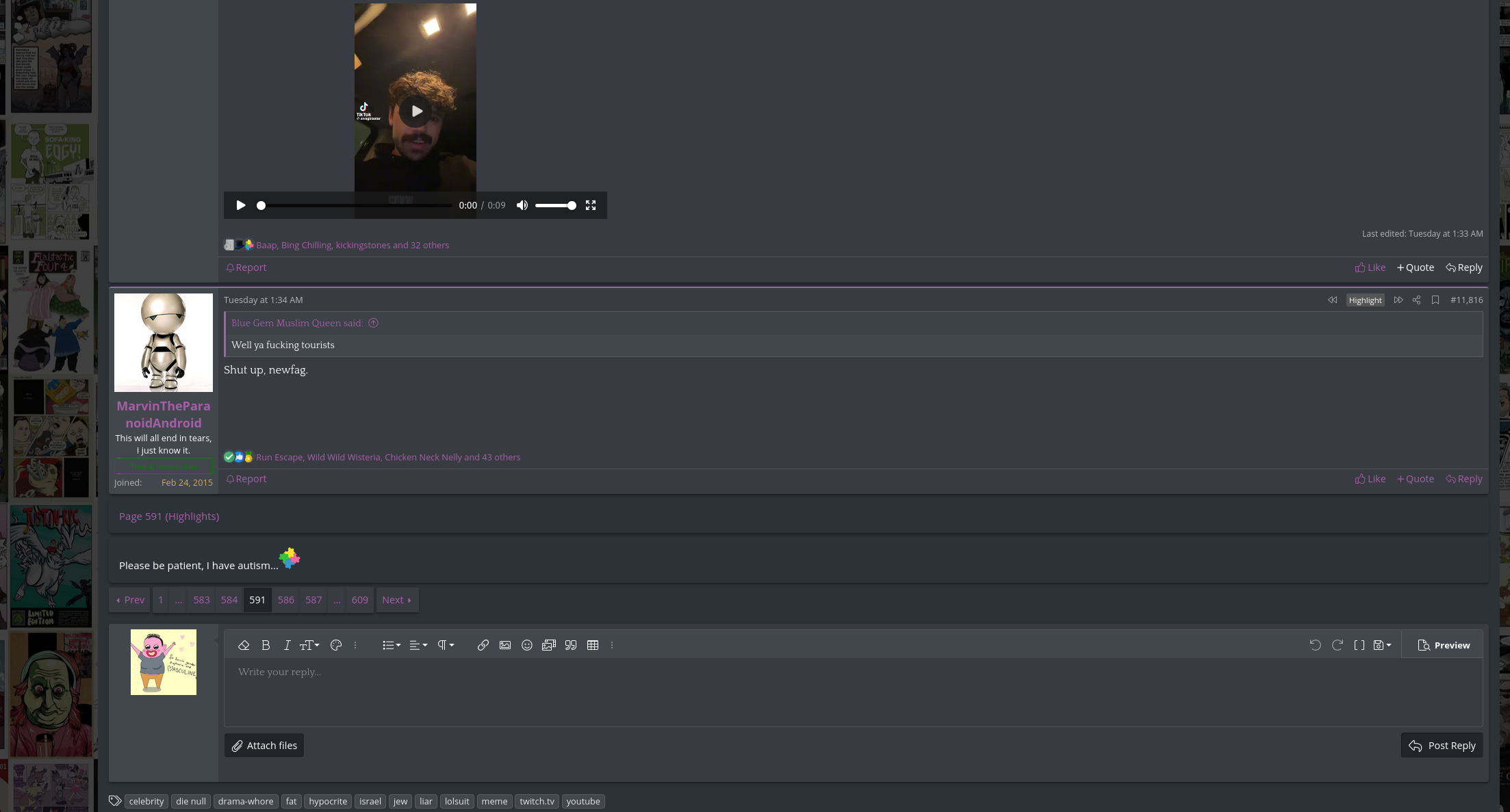
Task: Click the insert quote icon in editor
Action: (571, 645)
